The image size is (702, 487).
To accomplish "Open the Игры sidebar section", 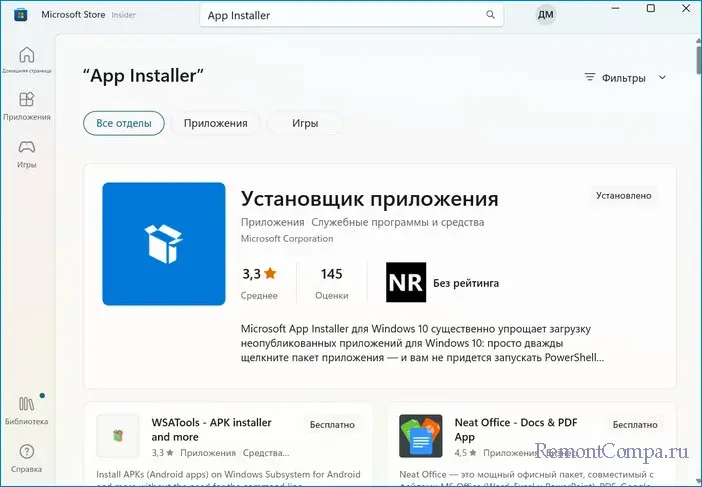I will pos(26,154).
